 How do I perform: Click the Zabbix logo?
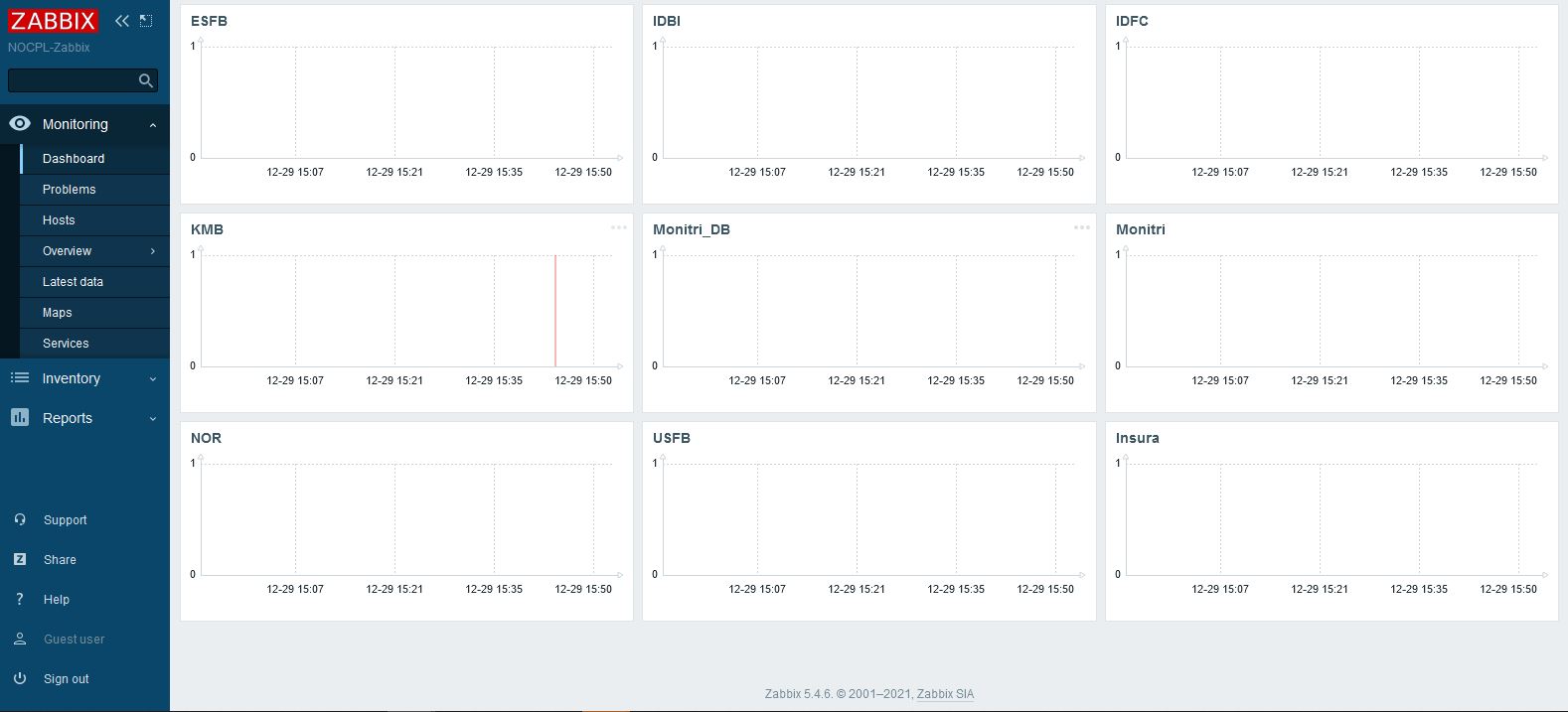[x=54, y=20]
